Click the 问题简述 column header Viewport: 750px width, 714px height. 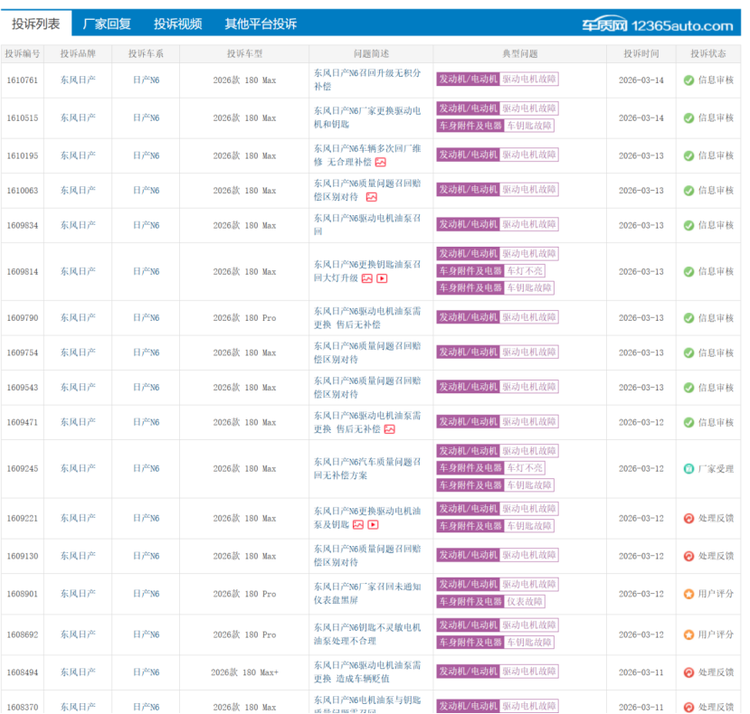(x=371, y=54)
